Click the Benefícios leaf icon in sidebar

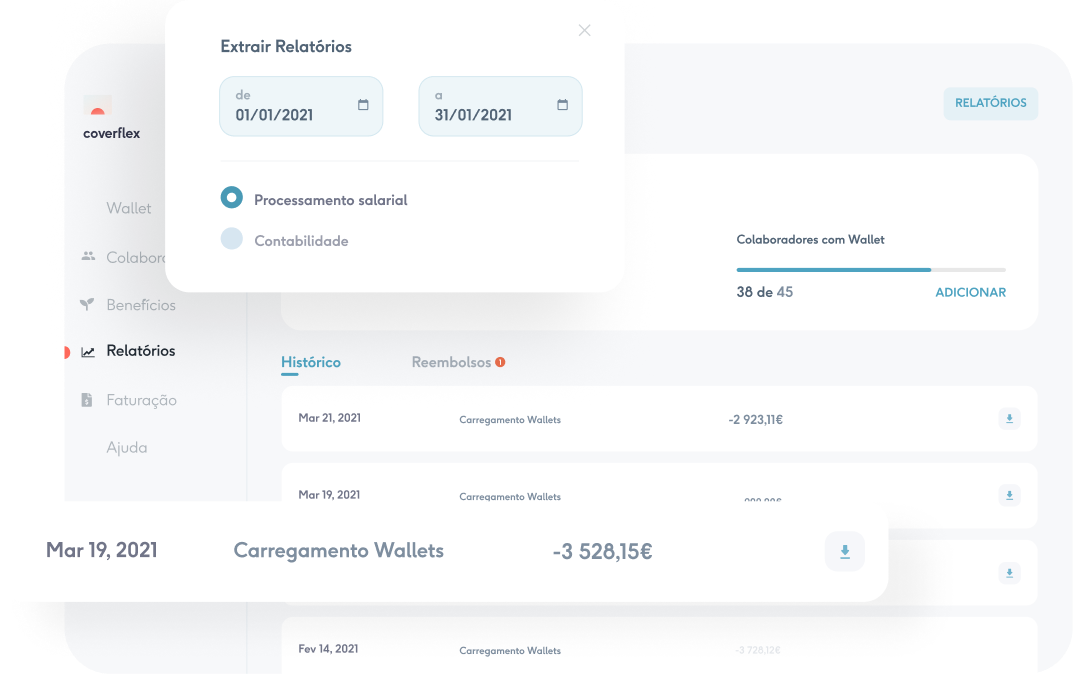tap(88, 304)
